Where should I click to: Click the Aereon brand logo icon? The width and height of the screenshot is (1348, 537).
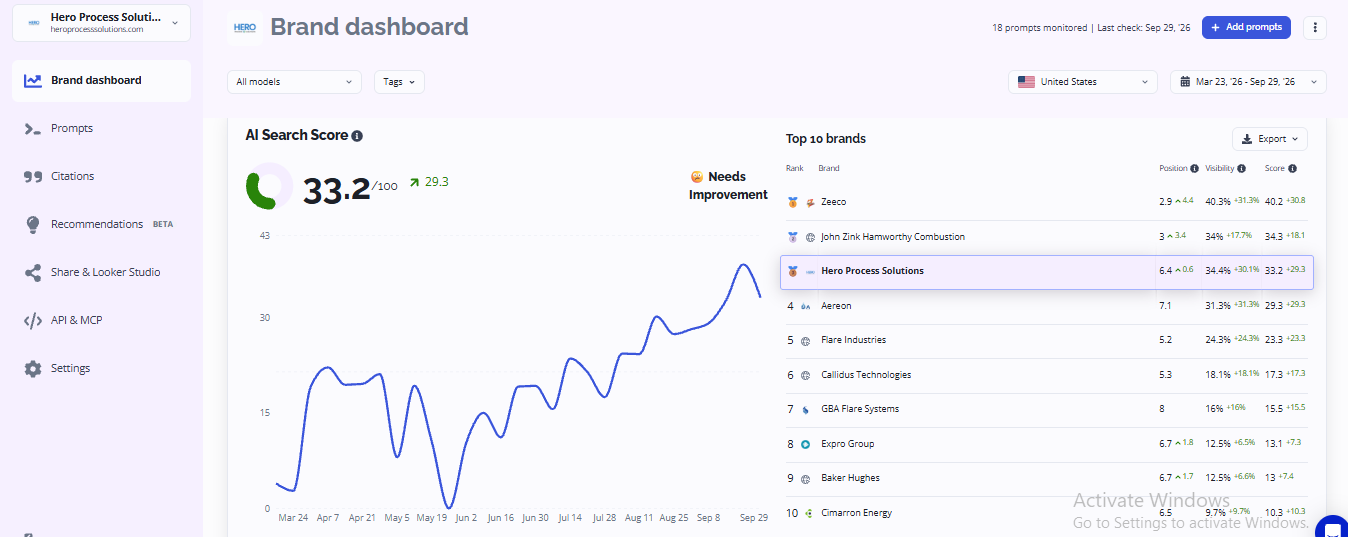click(806, 306)
